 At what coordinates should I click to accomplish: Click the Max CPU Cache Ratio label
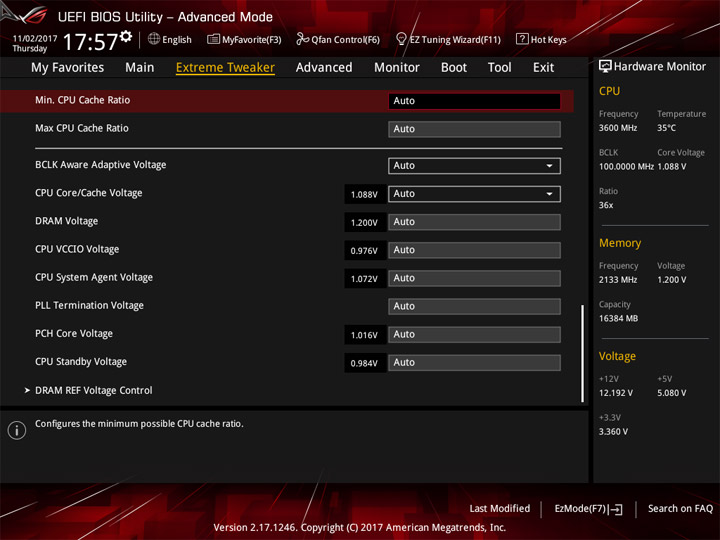pos(82,128)
